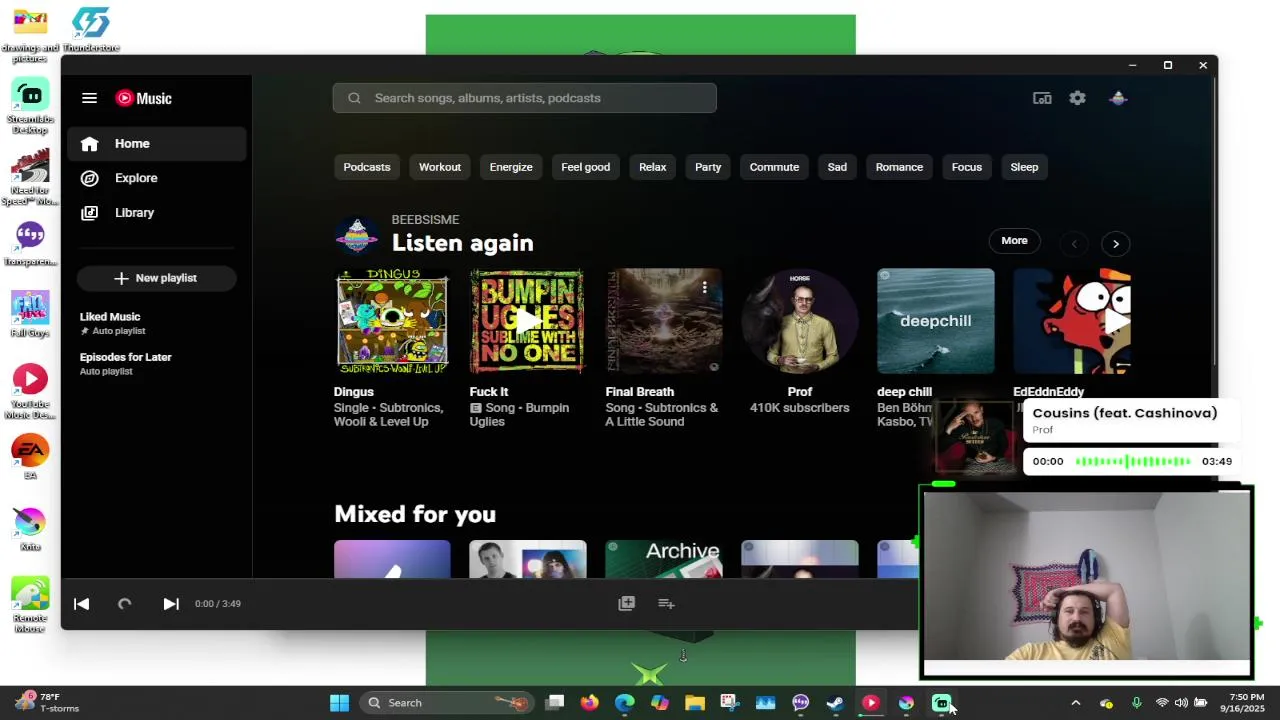Select the Sad chip

point(837,167)
